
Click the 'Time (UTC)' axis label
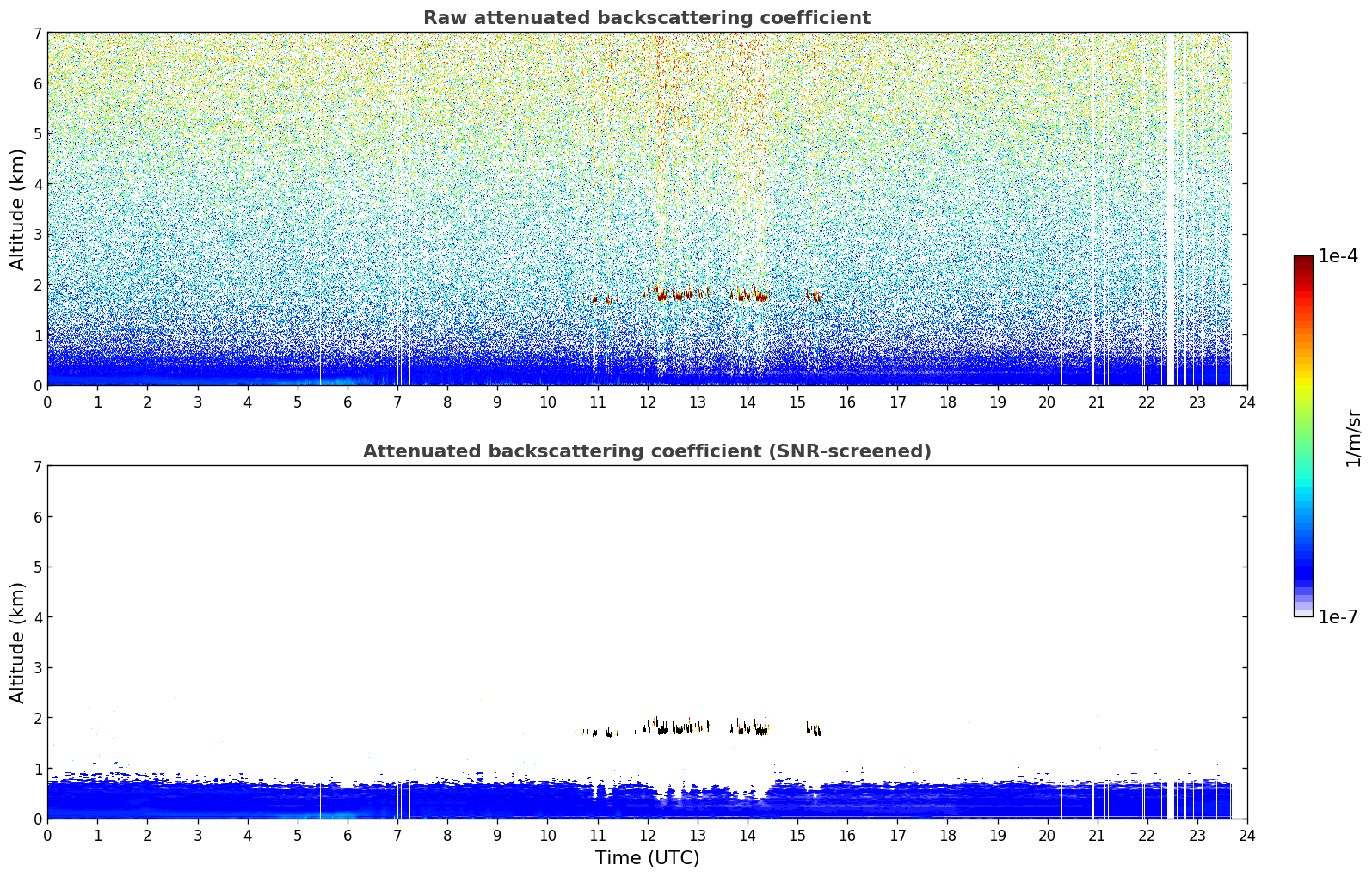coord(647,858)
